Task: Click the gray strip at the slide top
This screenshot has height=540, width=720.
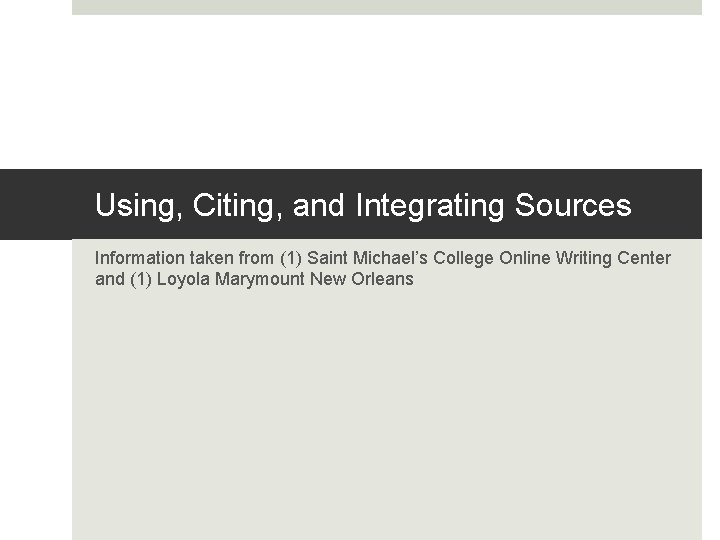Action: click(x=387, y=6)
